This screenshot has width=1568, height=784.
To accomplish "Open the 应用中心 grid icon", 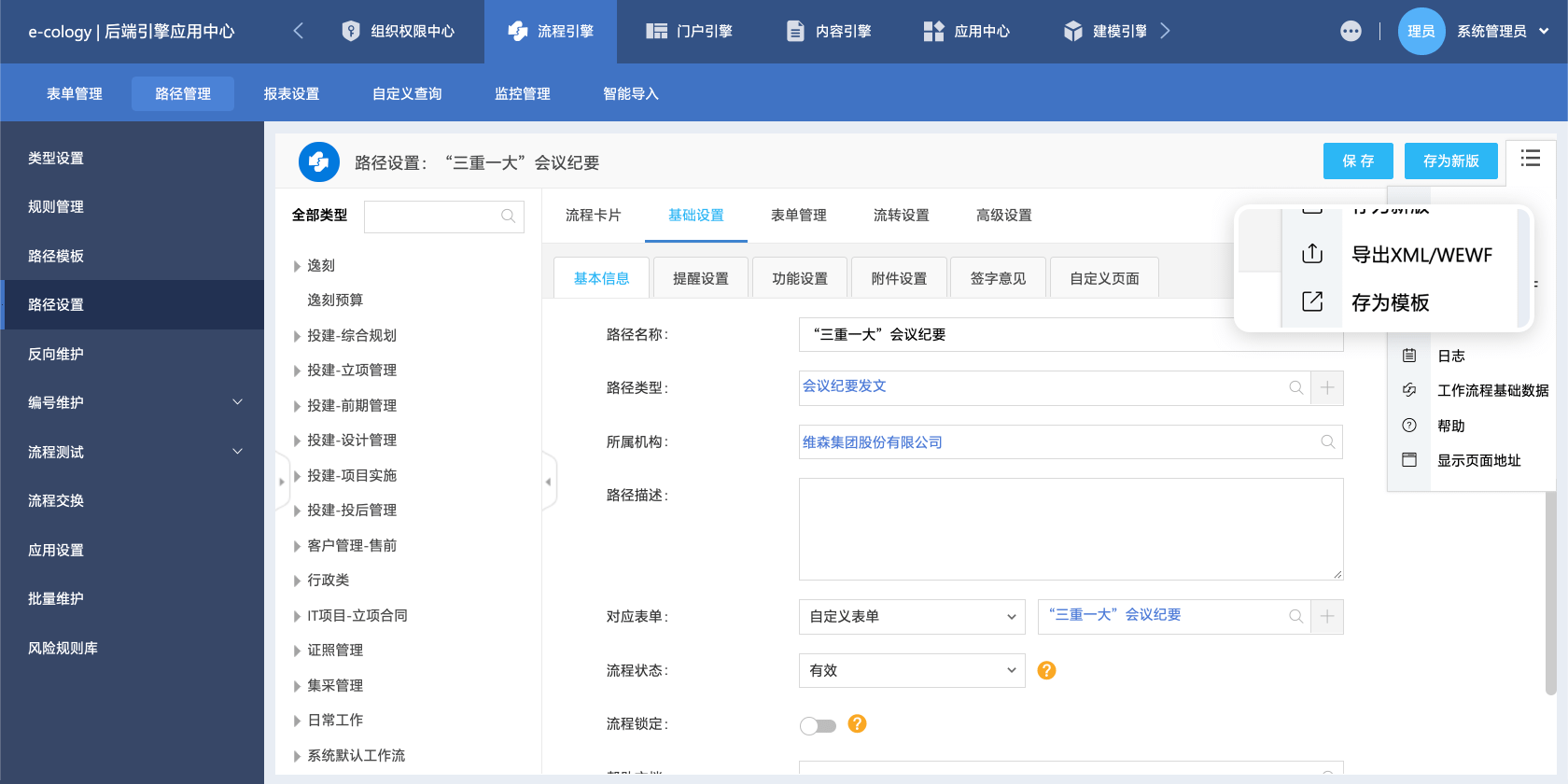I will coord(933,31).
